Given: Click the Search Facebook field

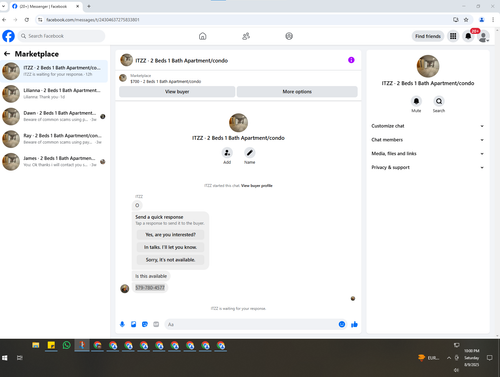Looking at the screenshot, I should [61, 36].
